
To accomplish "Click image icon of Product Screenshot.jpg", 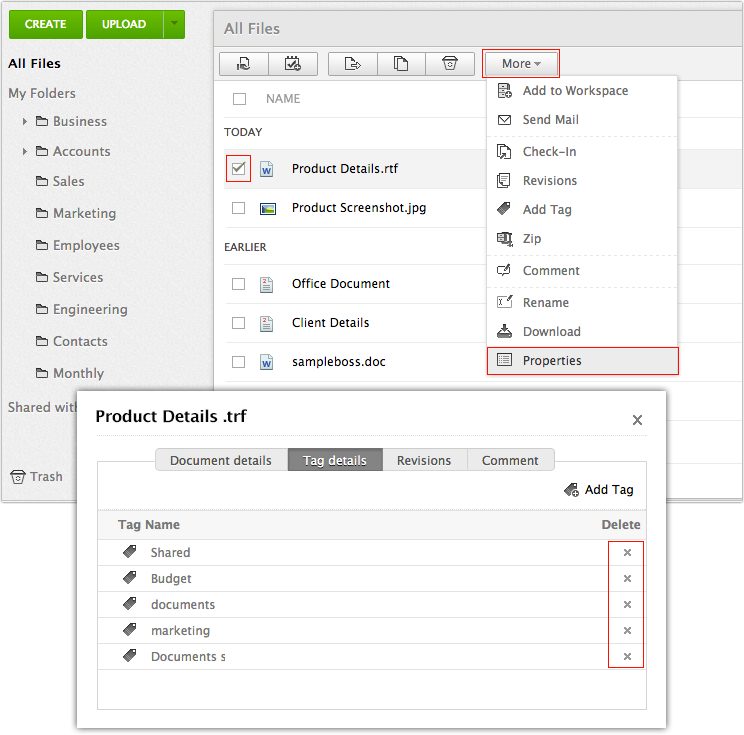I will coord(268,209).
